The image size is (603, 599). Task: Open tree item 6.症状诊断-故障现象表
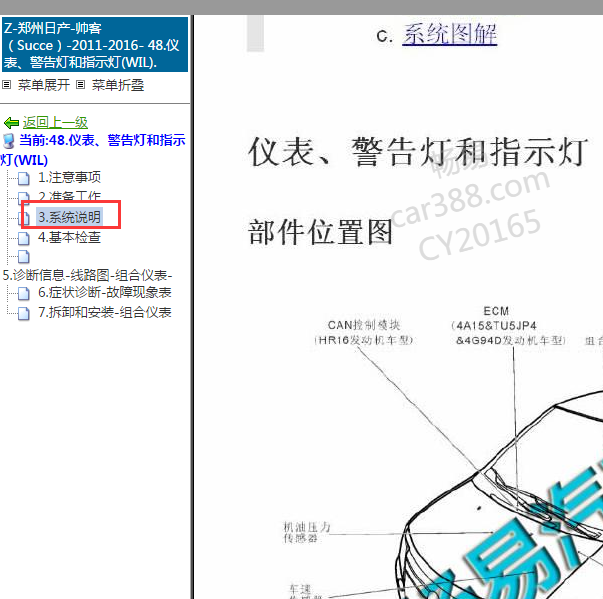[x=105, y=293]
